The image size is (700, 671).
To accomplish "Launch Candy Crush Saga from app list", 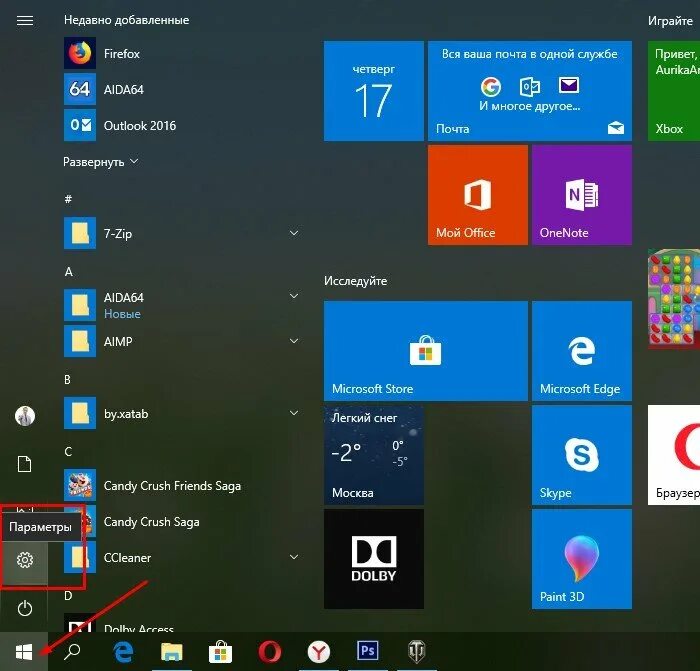I will click(x=181, y=521).
